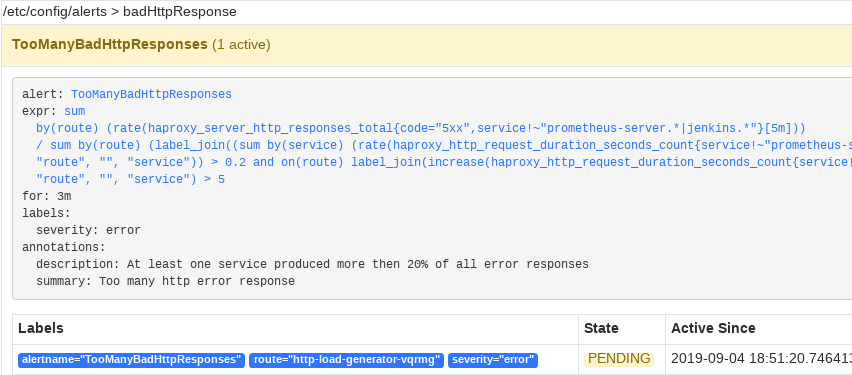Click expression line starting '/ sum by(route)'
The image size is (852, 375).
click(444, 145)
